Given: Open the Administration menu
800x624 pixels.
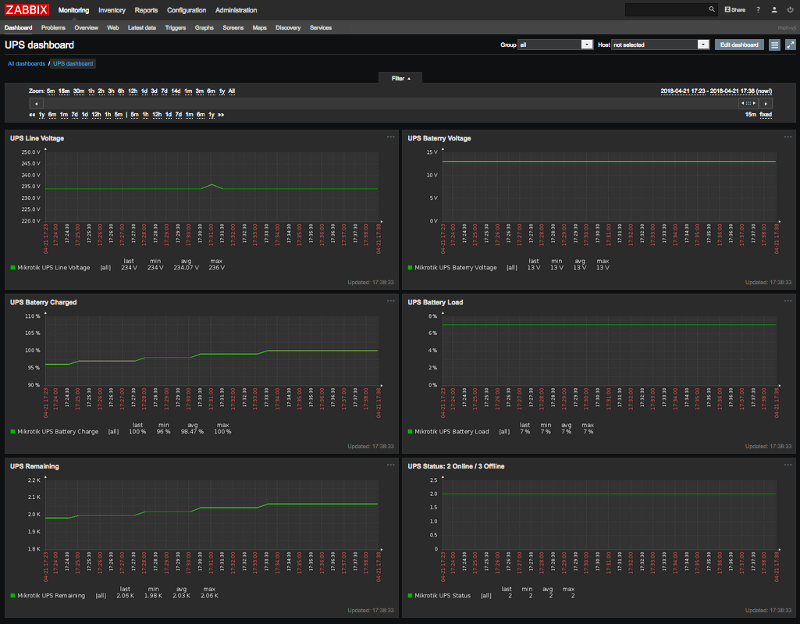Looking at the screenshot, I should point(236,10).
